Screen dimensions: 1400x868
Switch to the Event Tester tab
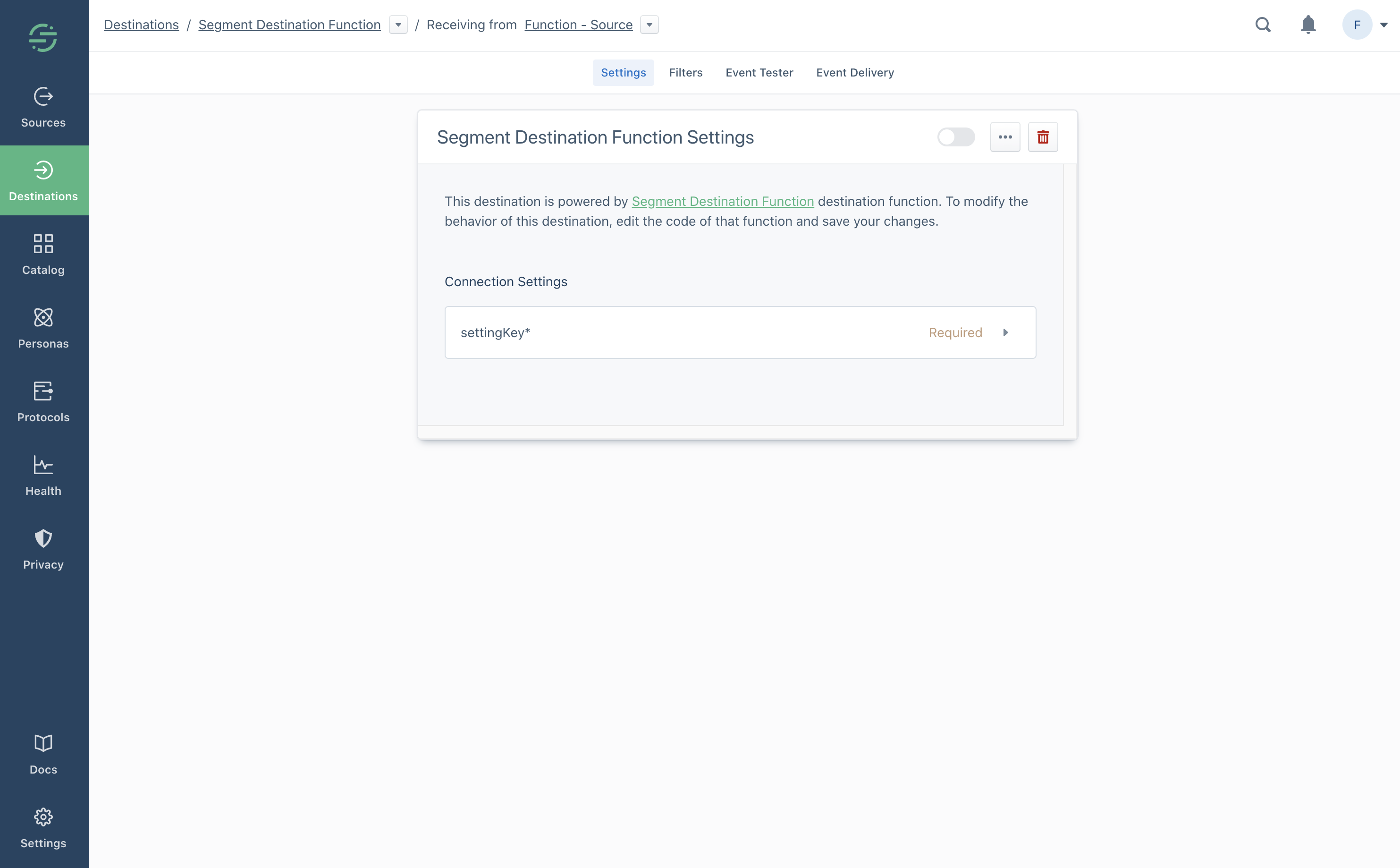[x=759, y=72]
